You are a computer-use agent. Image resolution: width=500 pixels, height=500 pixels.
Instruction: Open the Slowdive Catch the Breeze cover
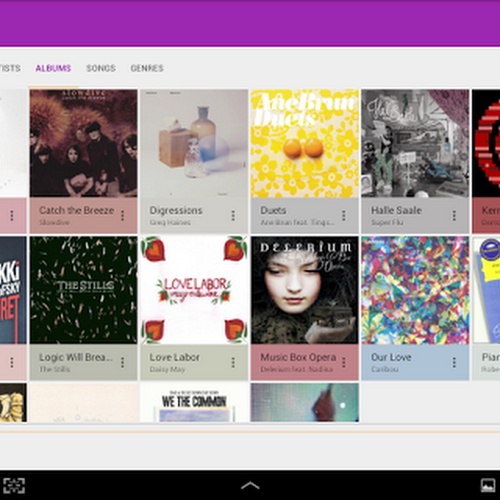coord(83,143)
